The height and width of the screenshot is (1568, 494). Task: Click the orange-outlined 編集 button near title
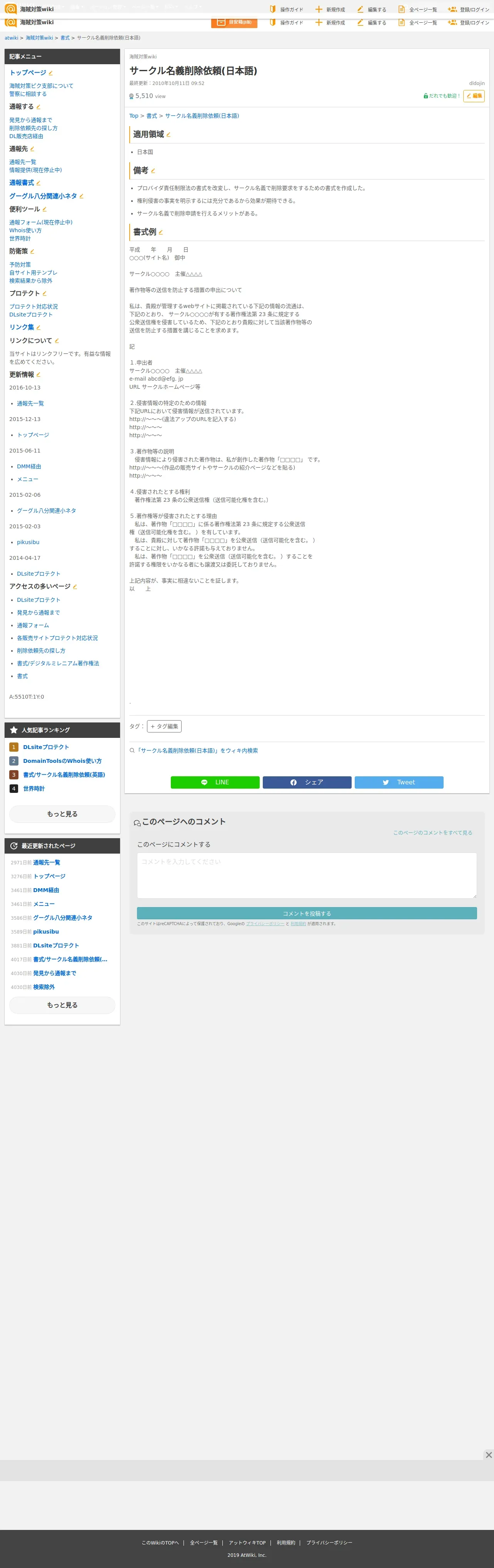click(474, 96)
